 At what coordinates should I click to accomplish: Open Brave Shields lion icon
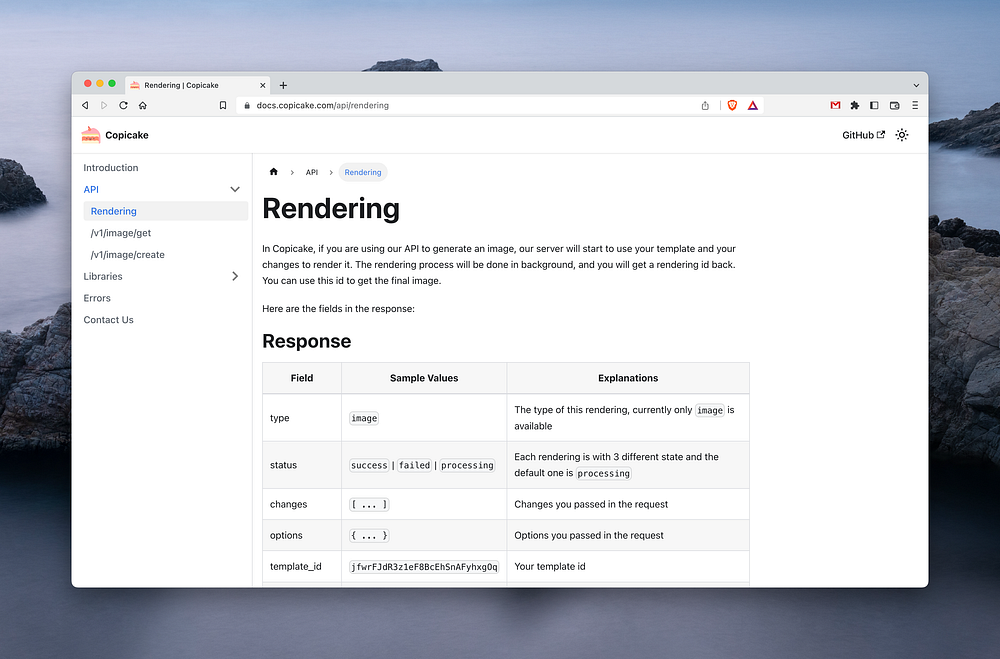732,105
